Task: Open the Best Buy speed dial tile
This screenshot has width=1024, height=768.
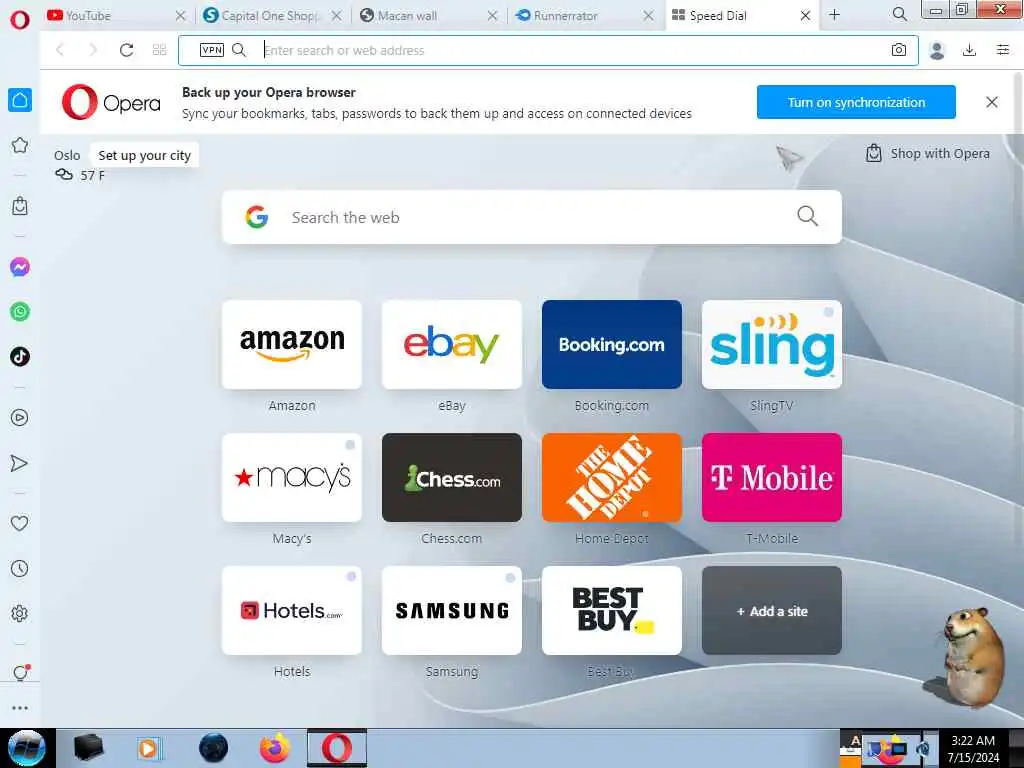Action: coord(612,611)
